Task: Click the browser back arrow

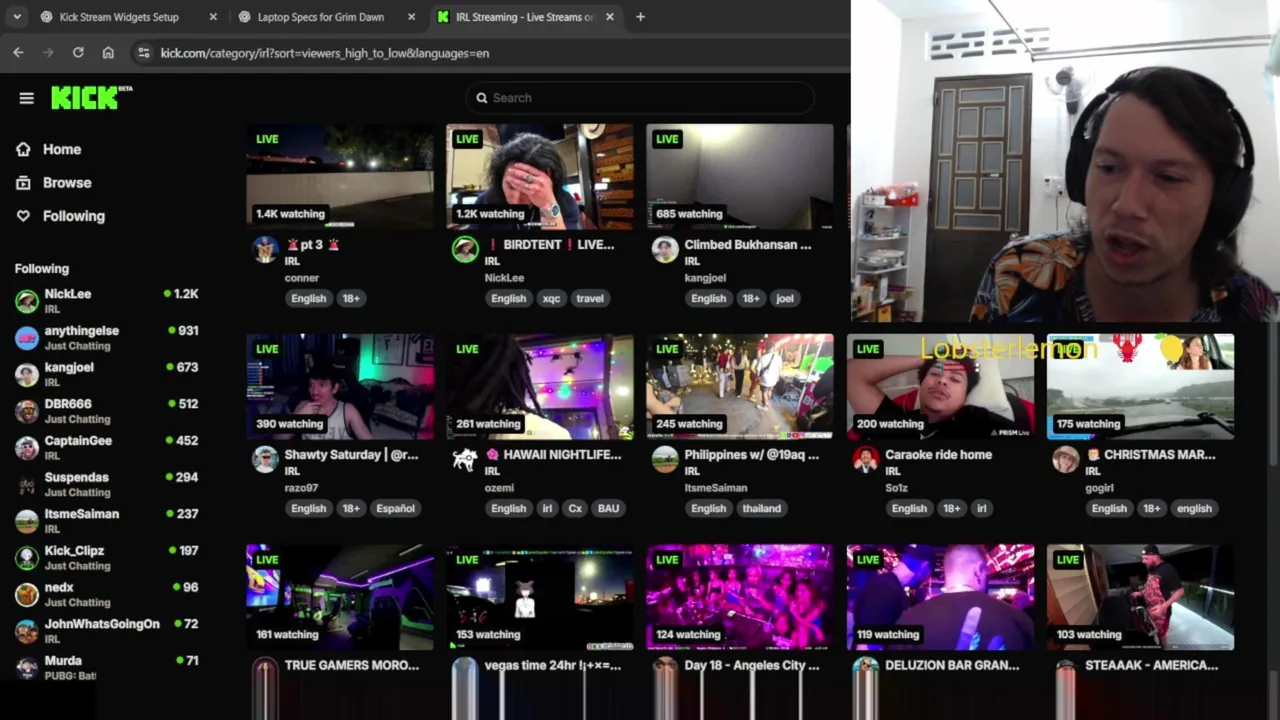Action: coord(18,53)
